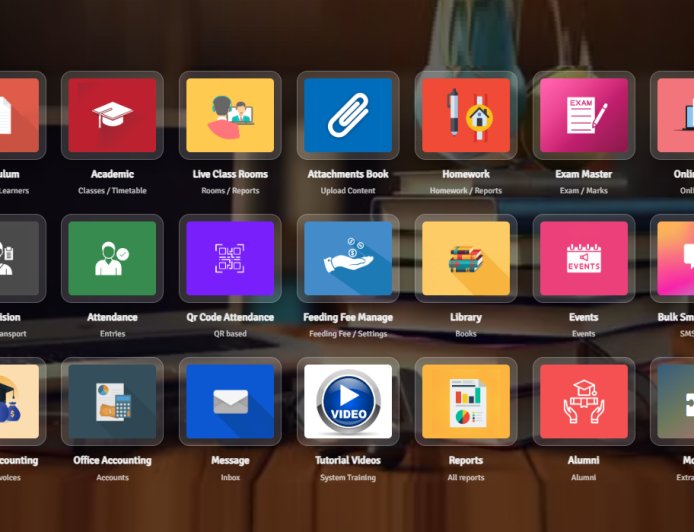The height and width of the screenshot is (532, 694).
Task: Open the Alumni hands icon
Action: [x=584, y=401]
